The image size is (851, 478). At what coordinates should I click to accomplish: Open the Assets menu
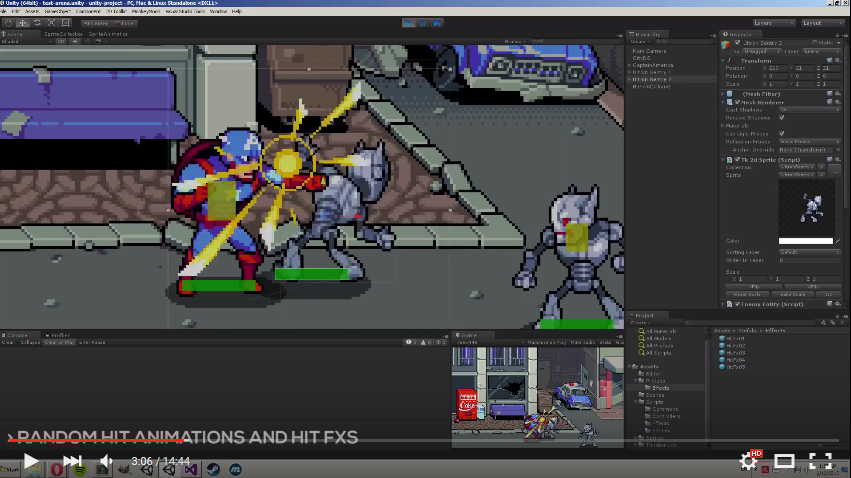click(31, 11)
